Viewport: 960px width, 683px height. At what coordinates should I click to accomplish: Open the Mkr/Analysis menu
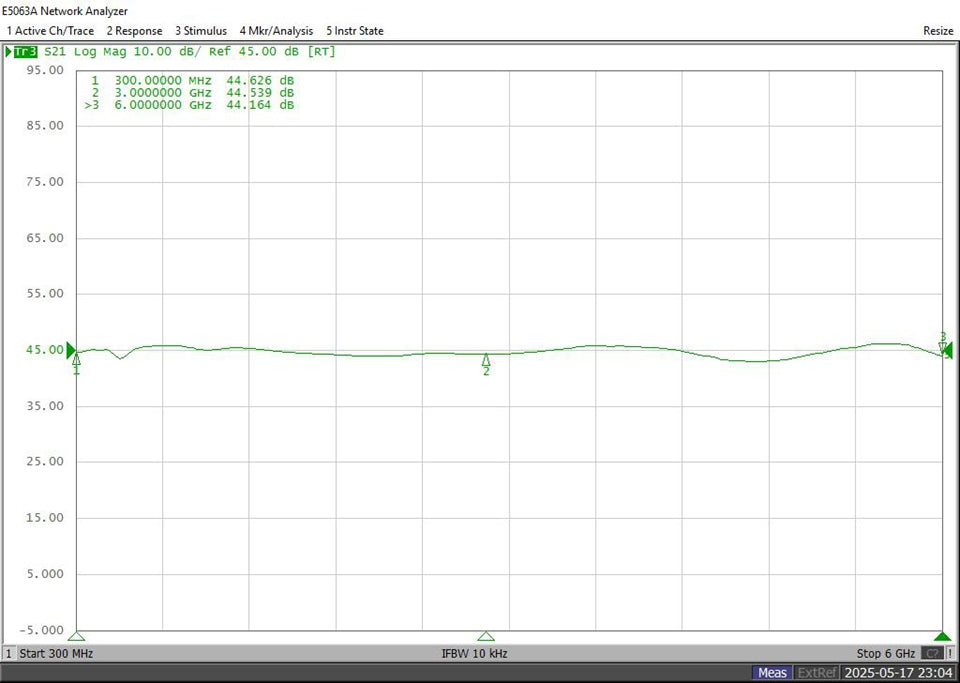tap(276, 31)
